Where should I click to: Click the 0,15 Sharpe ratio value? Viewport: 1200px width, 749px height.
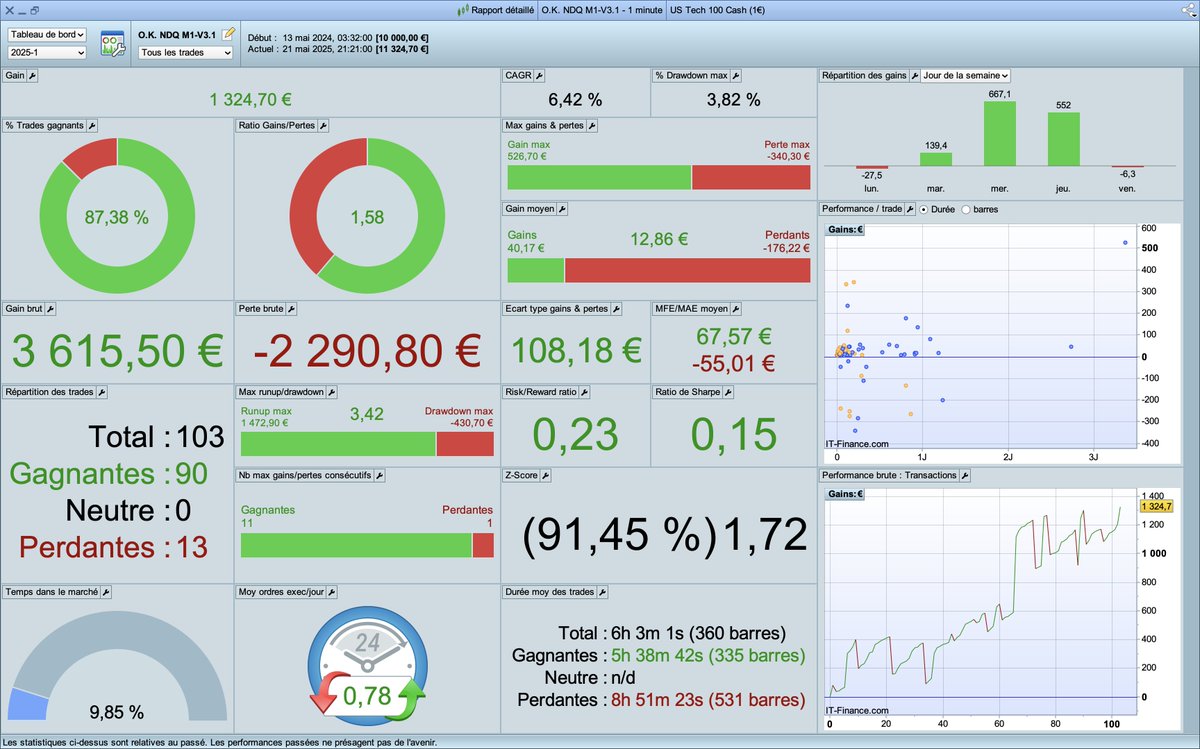(x=734, y=434)
